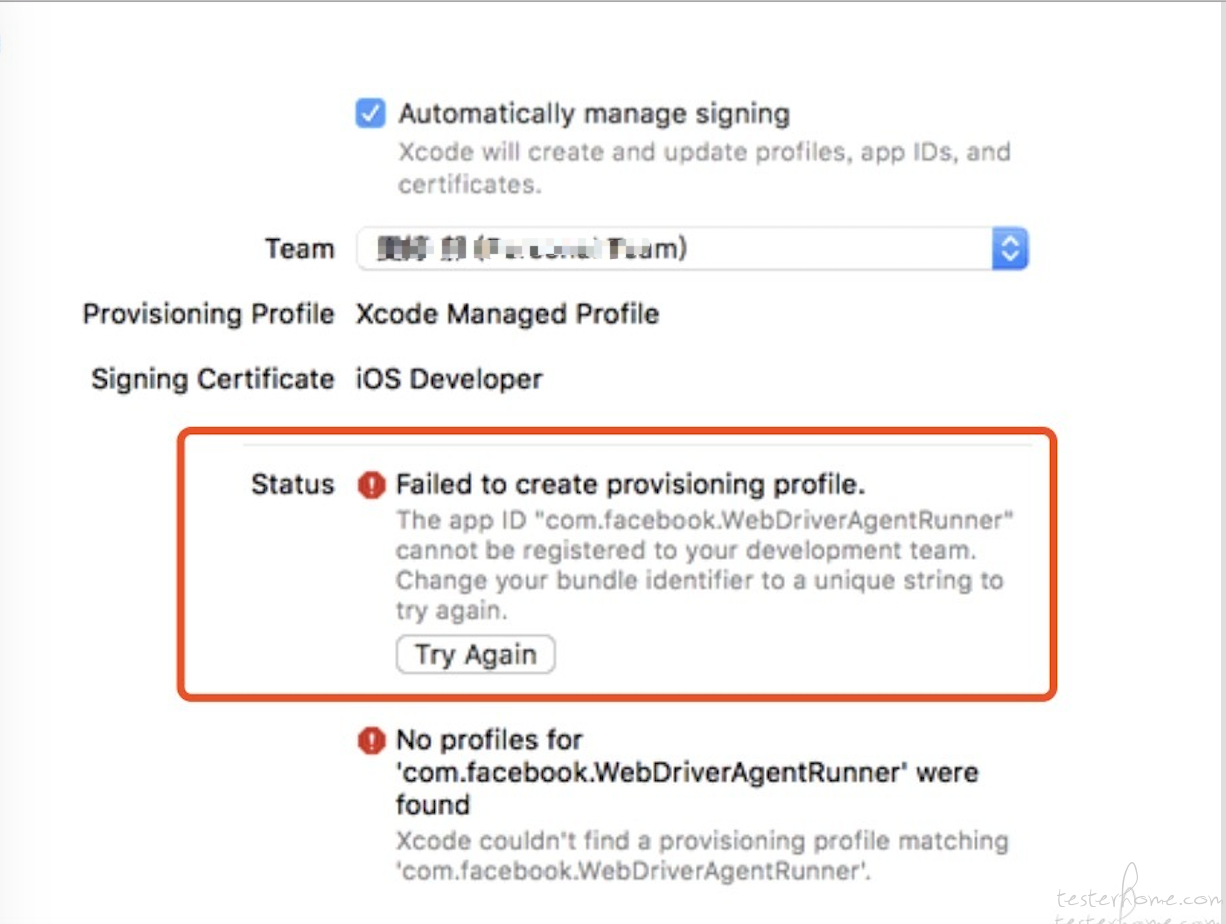1226x924 pixels.
Task: Click the red error icon beside 'No profiles for'
Action: click(x=371, y=741)
